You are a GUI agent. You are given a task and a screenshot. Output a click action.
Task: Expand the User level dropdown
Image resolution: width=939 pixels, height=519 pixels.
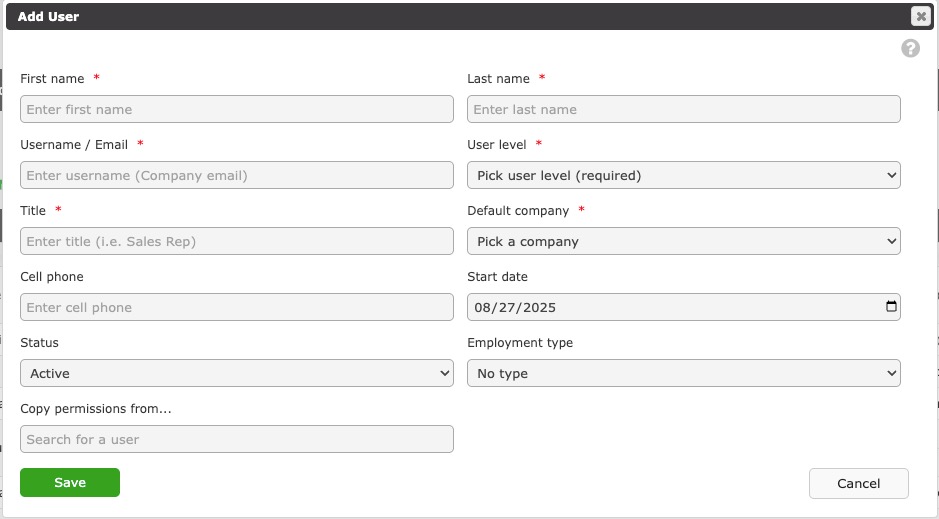(683, 175)
